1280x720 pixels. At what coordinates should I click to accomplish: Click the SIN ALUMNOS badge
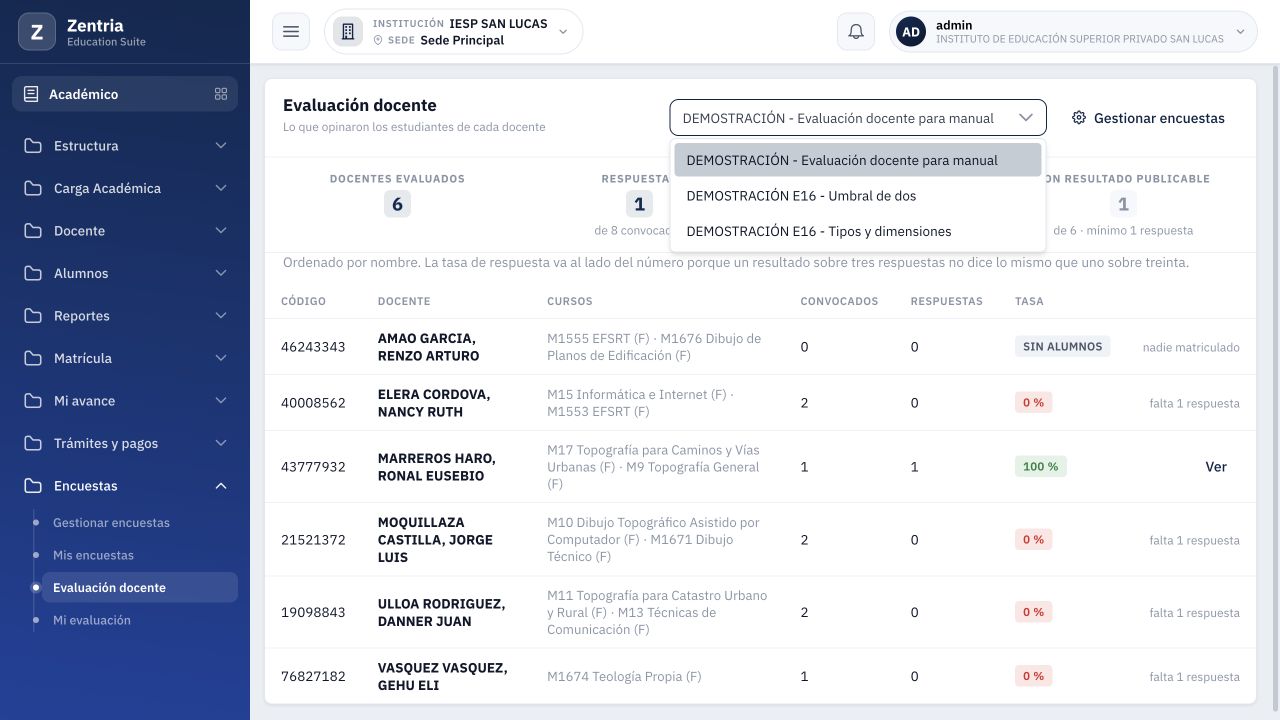[1063, 347]
